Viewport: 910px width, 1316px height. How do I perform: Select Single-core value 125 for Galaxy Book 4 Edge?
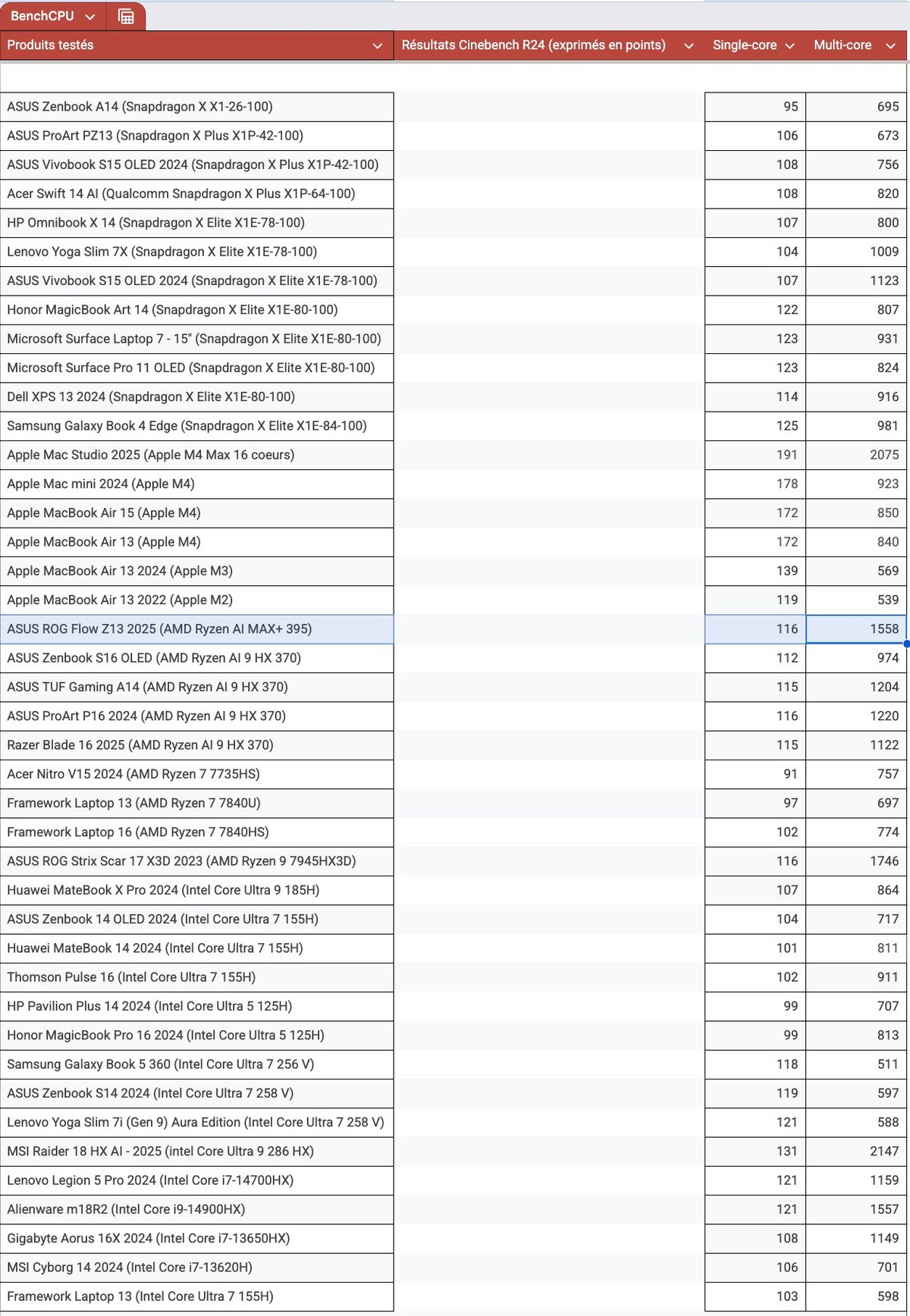[755, 426]
